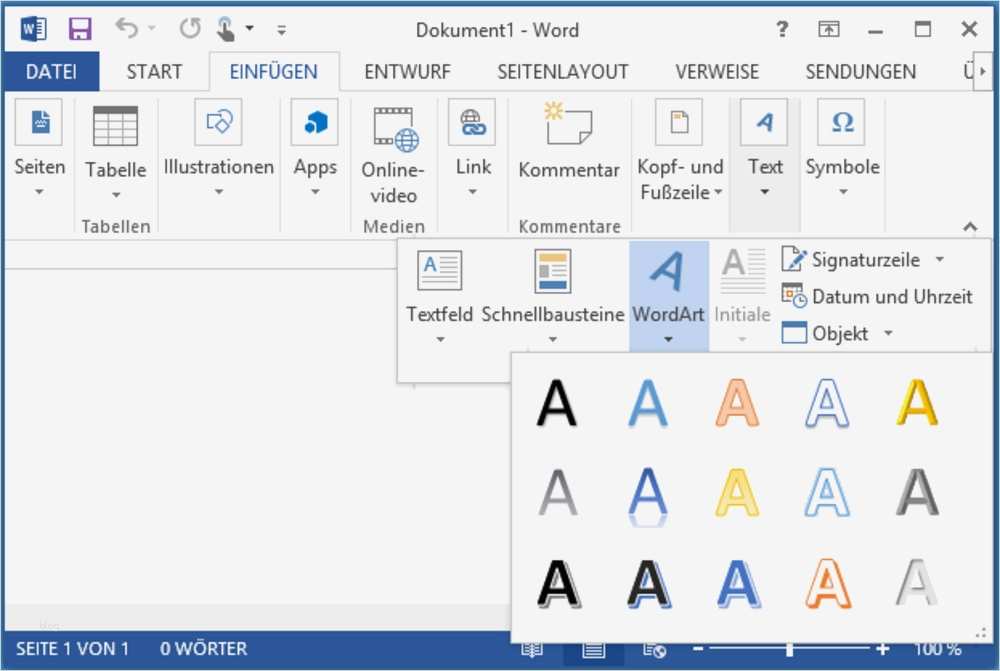The width and height of the screenshot is (1000, 671).
Task: Choose light gray WordArt in second row
Action: point(557,492)
